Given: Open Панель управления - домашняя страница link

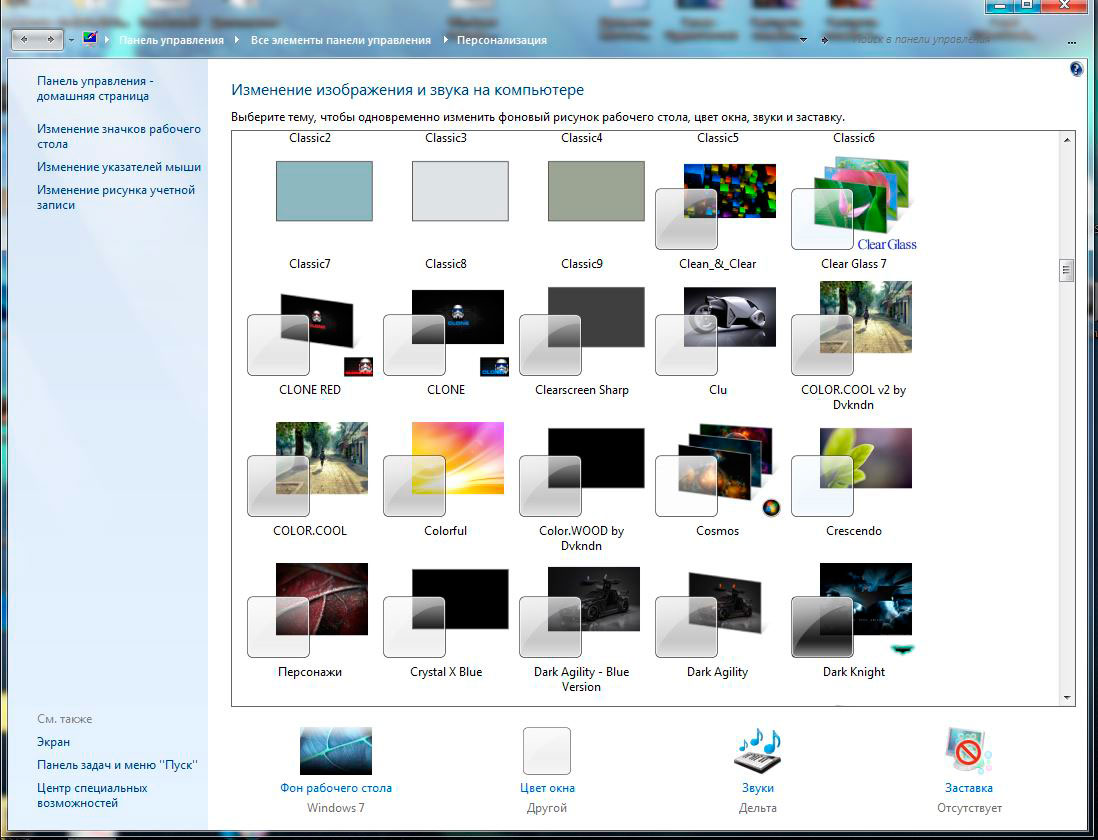Looking at the screenshot, I should click(x=95, y=89).
